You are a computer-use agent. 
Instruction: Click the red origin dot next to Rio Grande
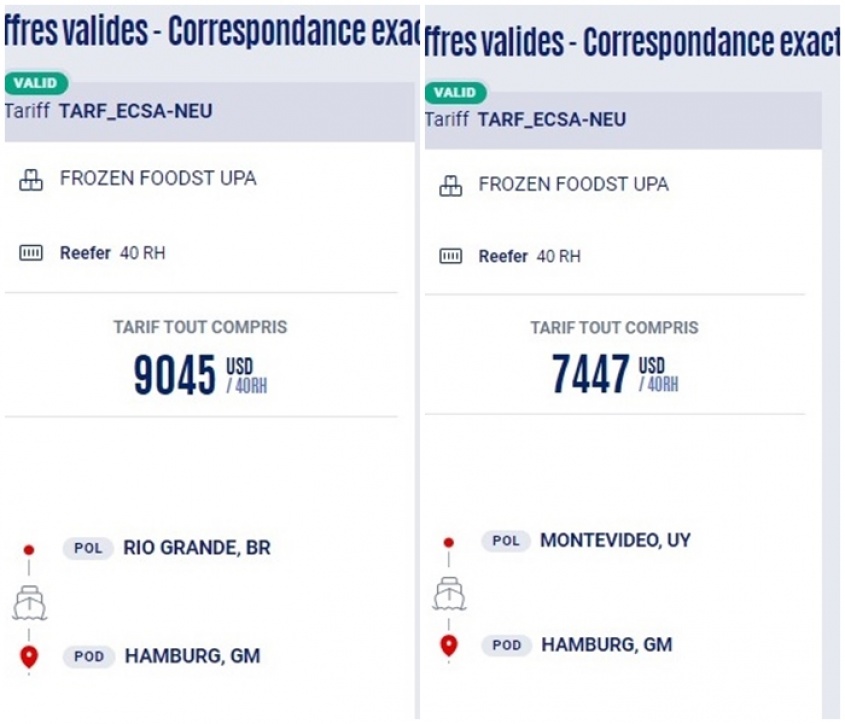click(29, 549)
